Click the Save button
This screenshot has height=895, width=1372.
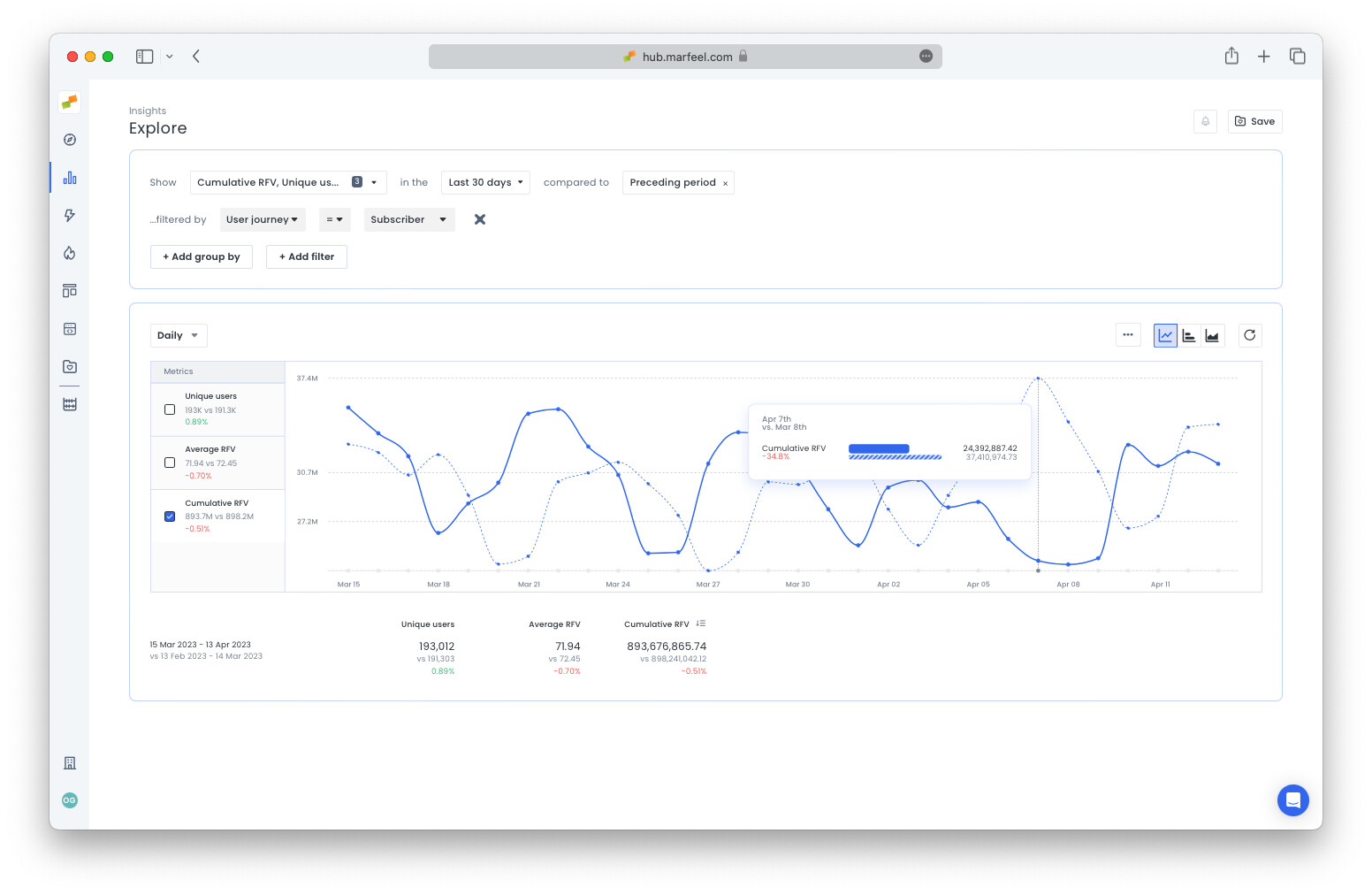click(x=1254, y=121)
